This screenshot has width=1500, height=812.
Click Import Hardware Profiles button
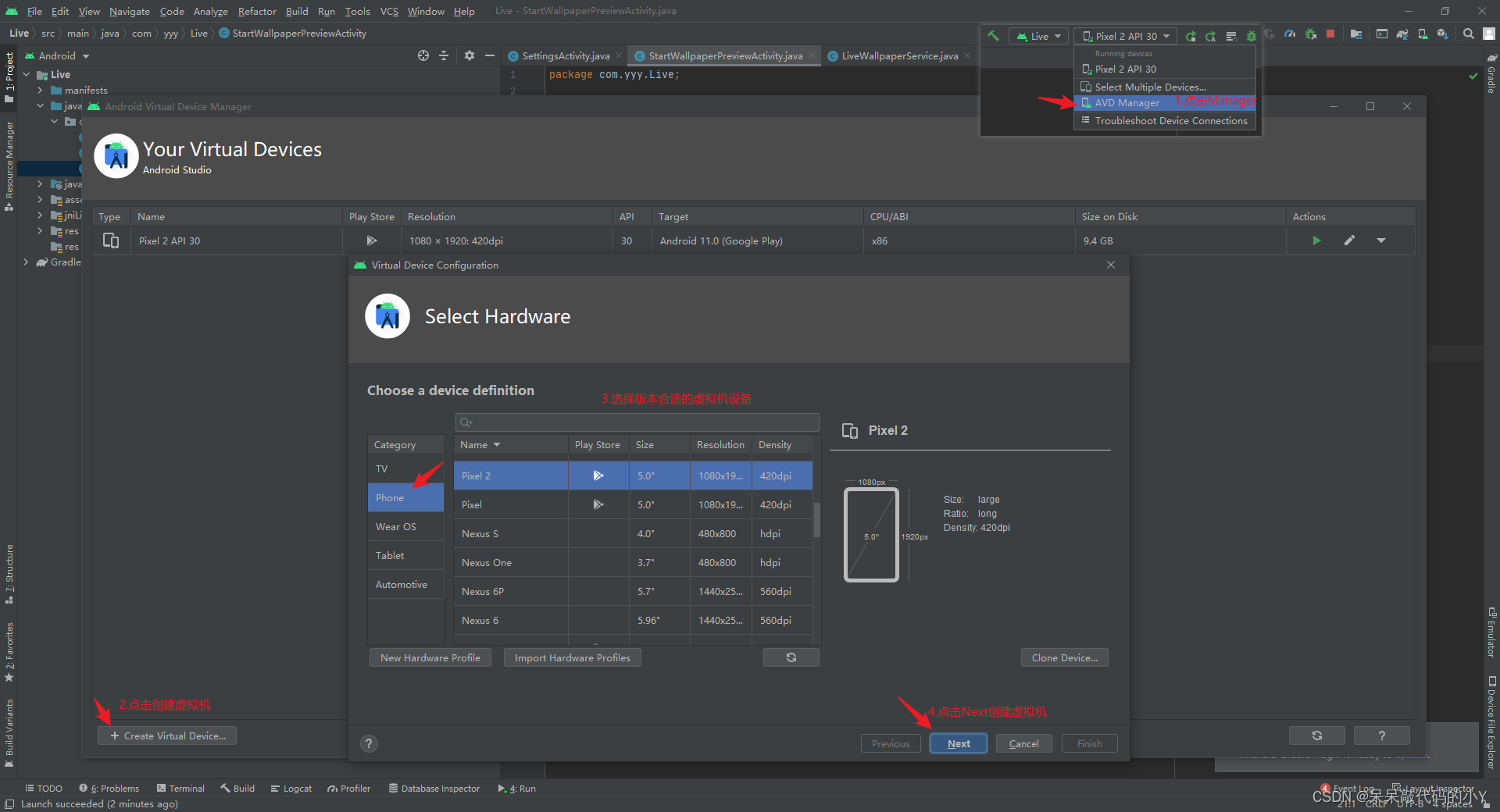pos(573,657)
